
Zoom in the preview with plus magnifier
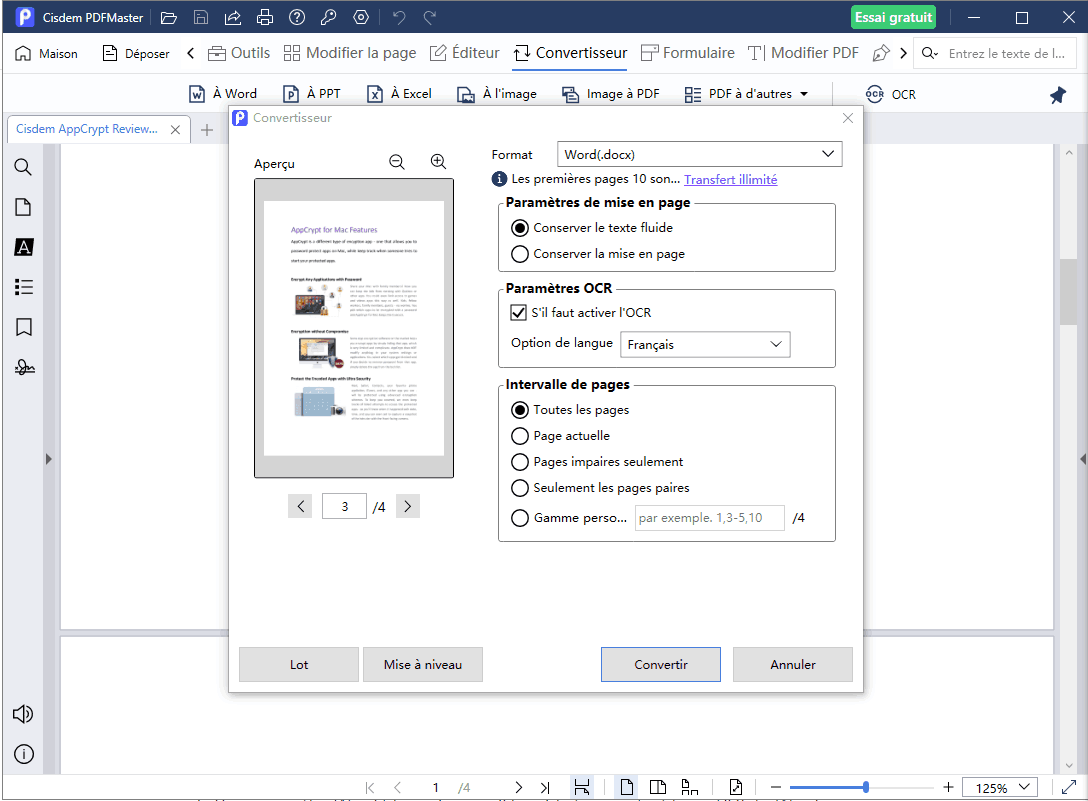click(439, 162)
